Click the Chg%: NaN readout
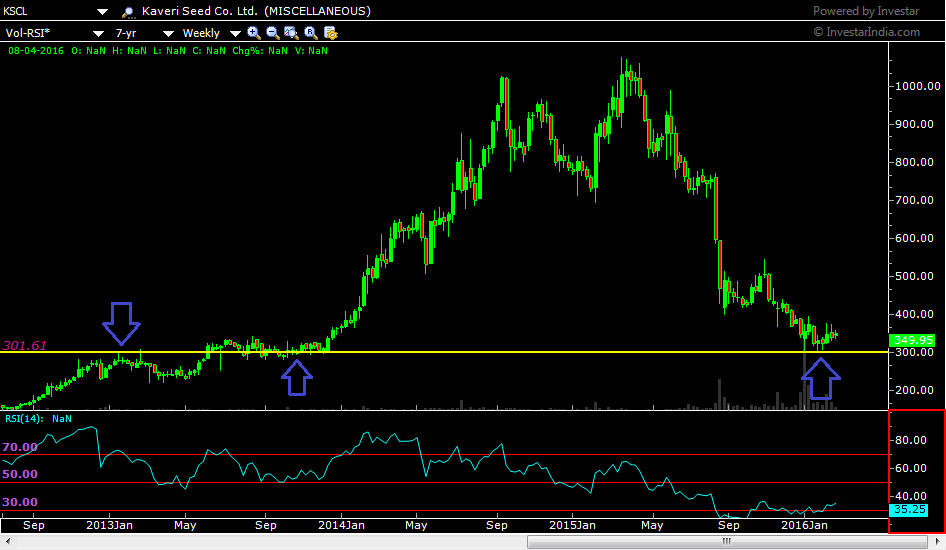 coord(260,51)
